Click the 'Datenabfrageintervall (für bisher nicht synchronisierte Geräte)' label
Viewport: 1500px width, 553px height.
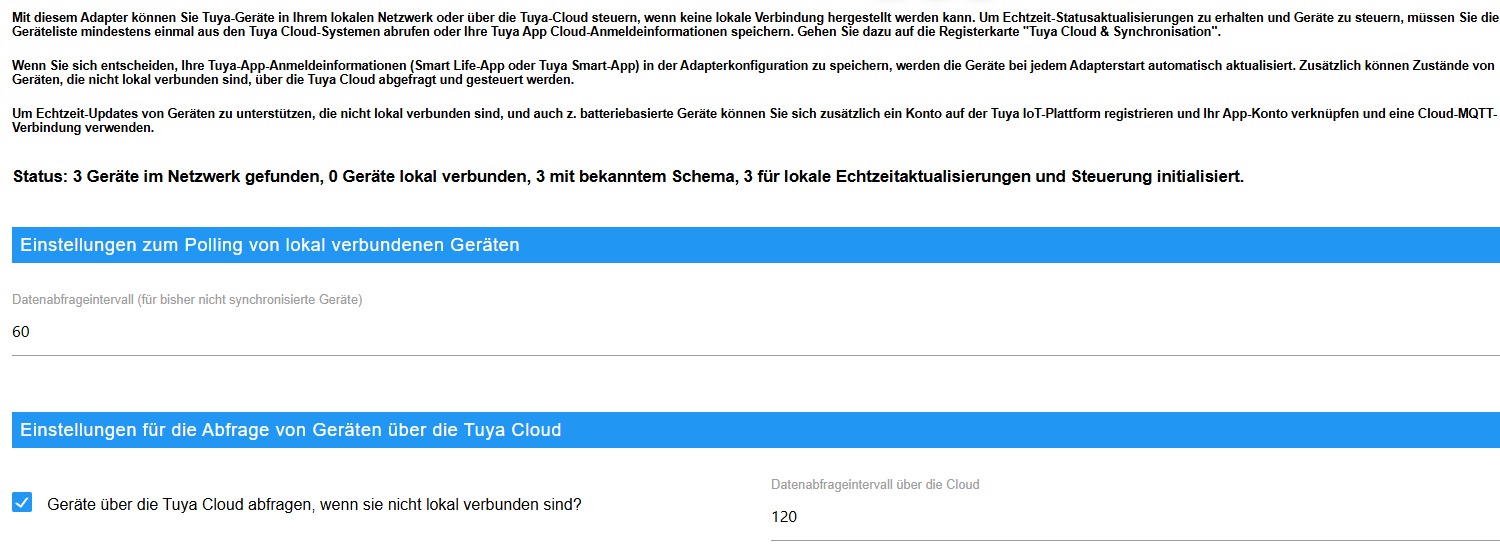(187, 299)
